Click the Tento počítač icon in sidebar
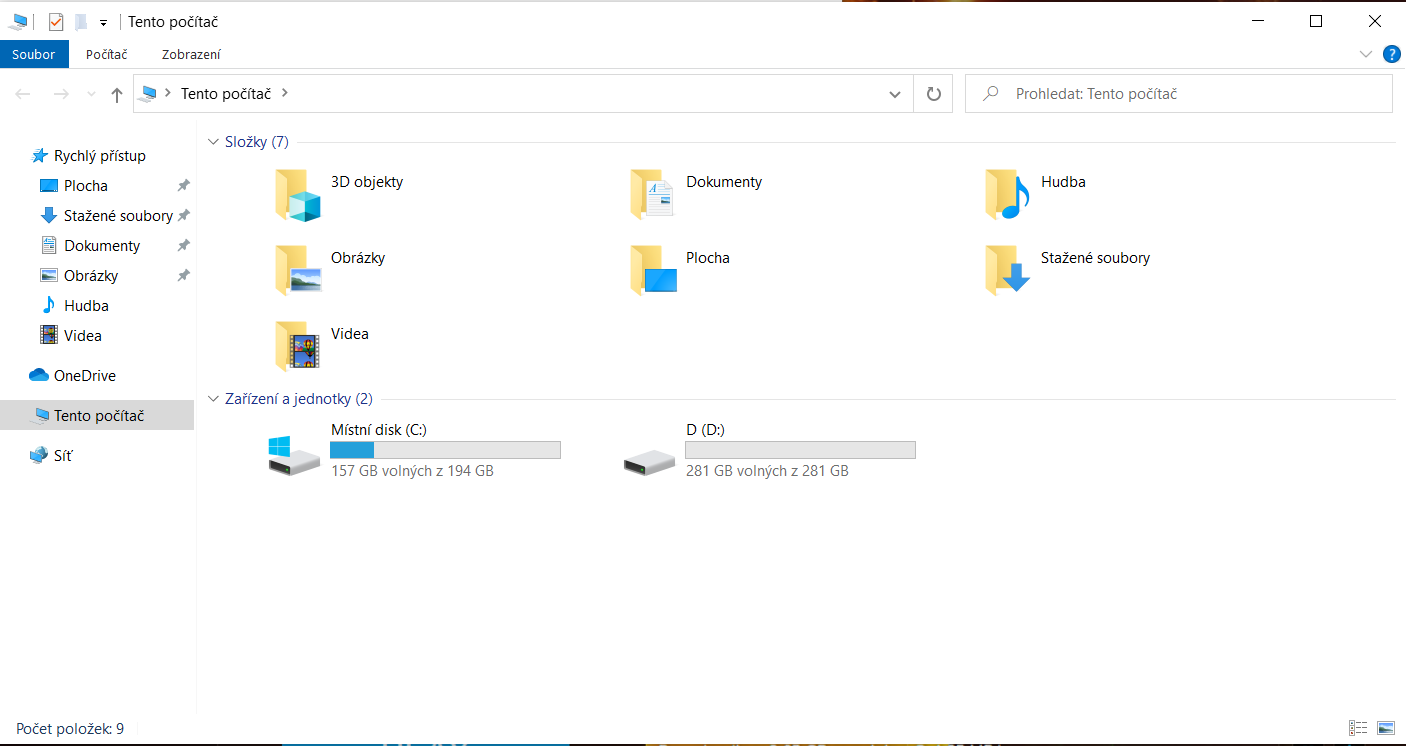Viewport: 1406px width, 746px height. coord(40,416)
